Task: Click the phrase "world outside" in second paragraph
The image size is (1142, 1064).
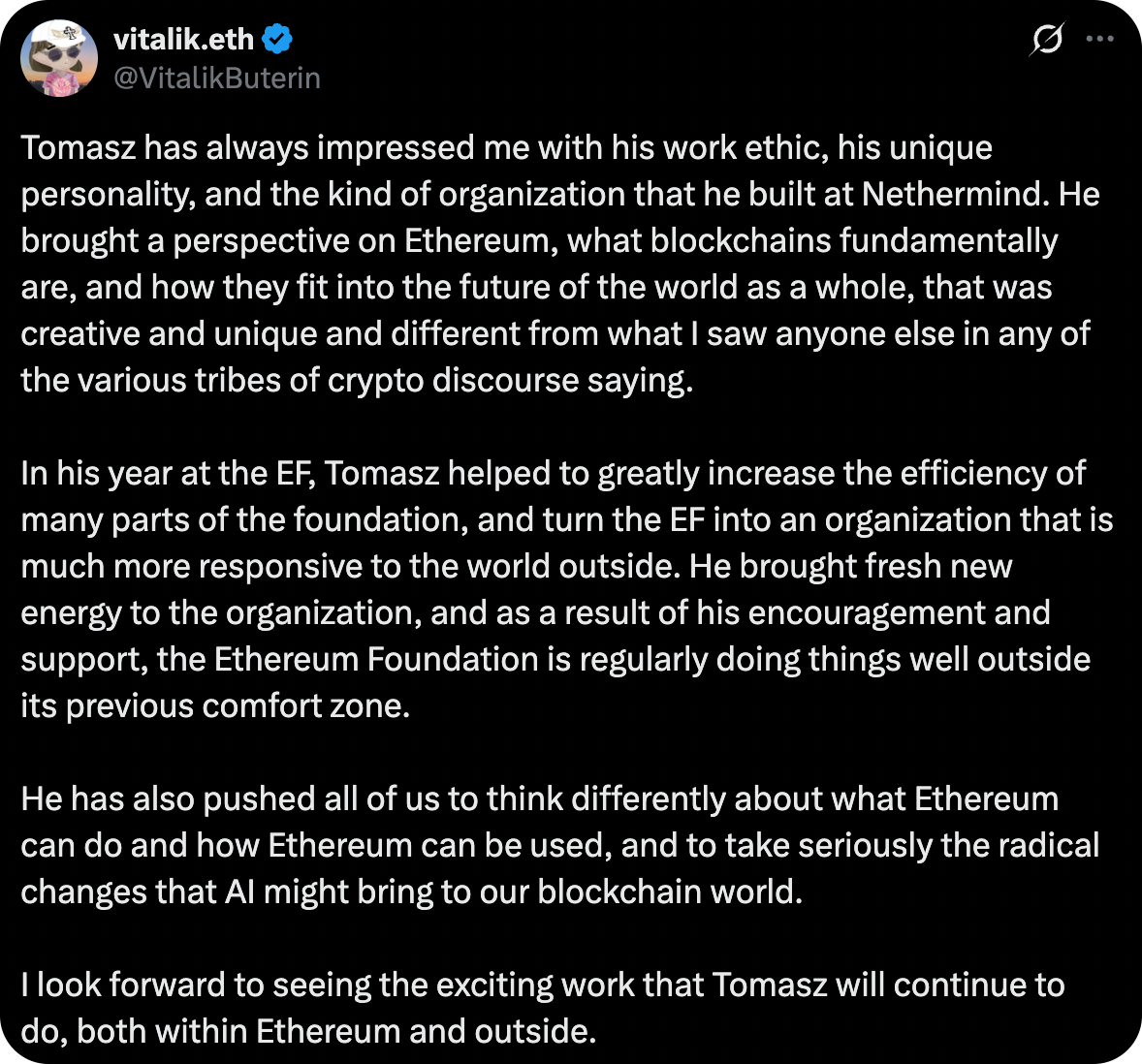Action: click(x=570, y=566)
